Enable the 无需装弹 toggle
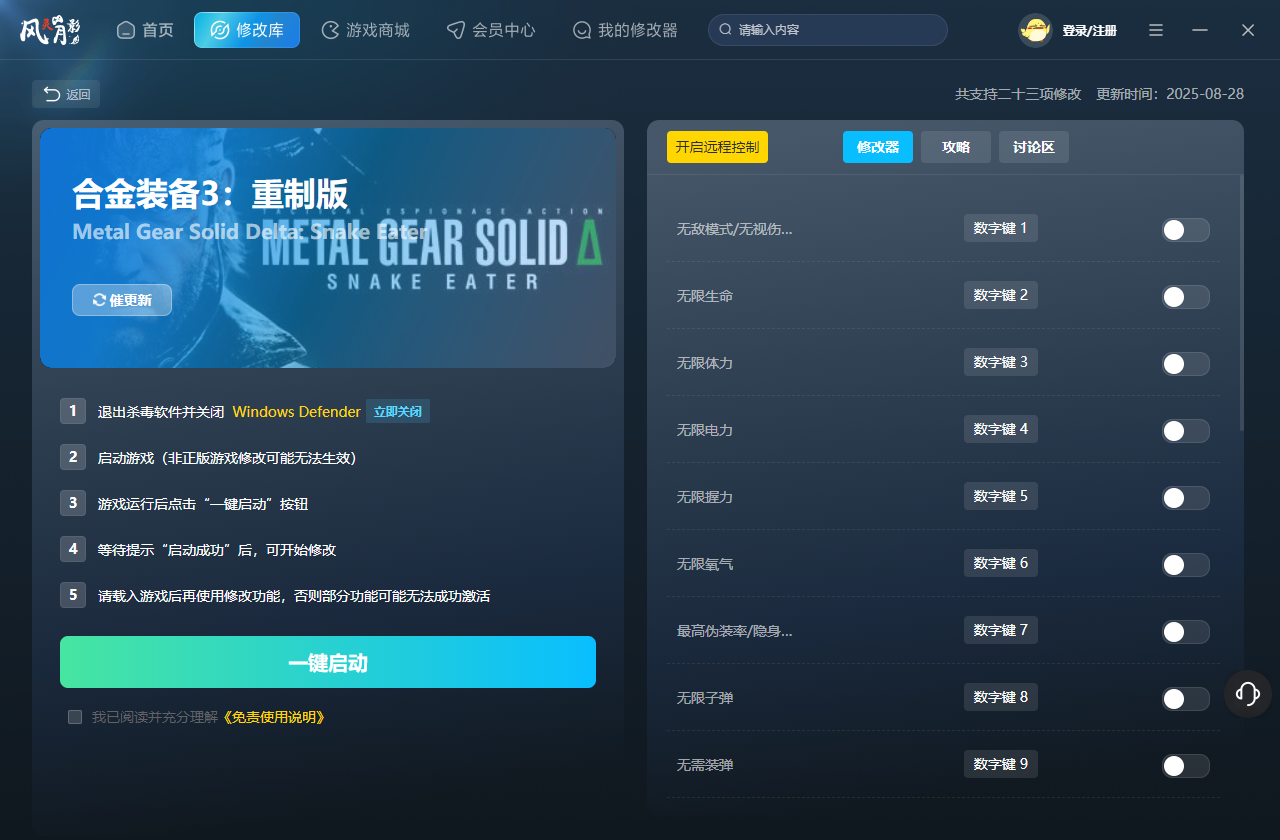The width and height of the screenshot is (1280, 840). pyautogui.click(x=1186, y=766)
